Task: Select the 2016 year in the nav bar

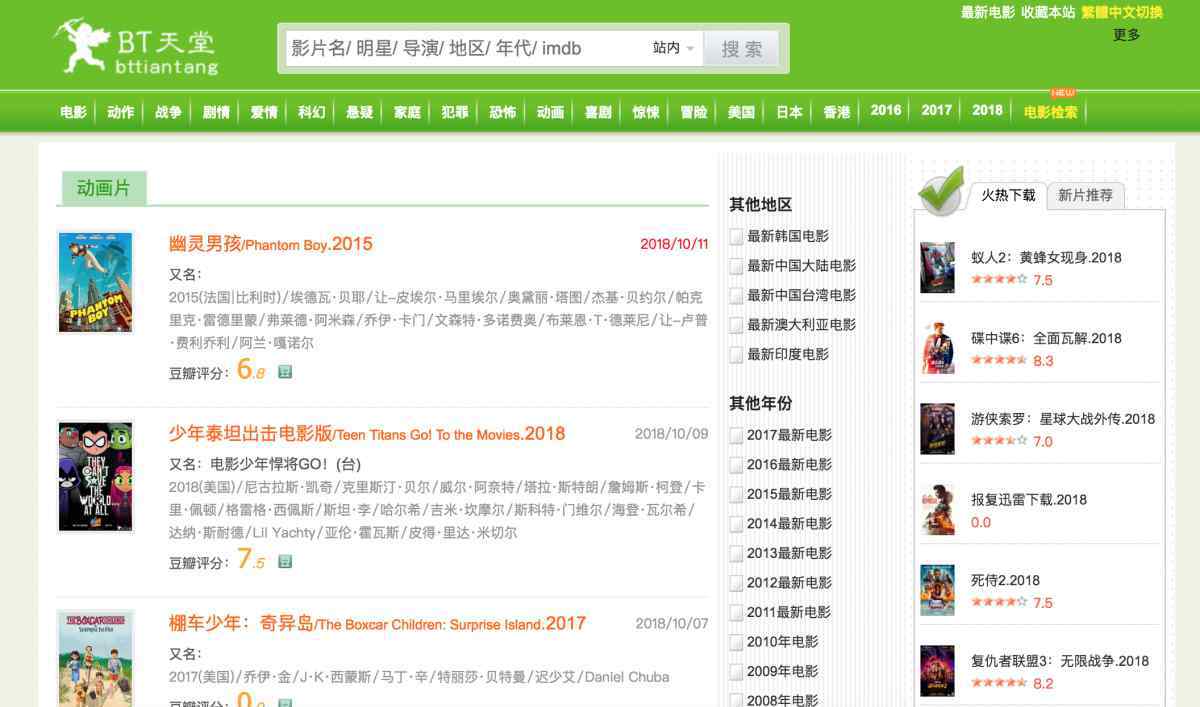Action: click(x=886, y=110)
